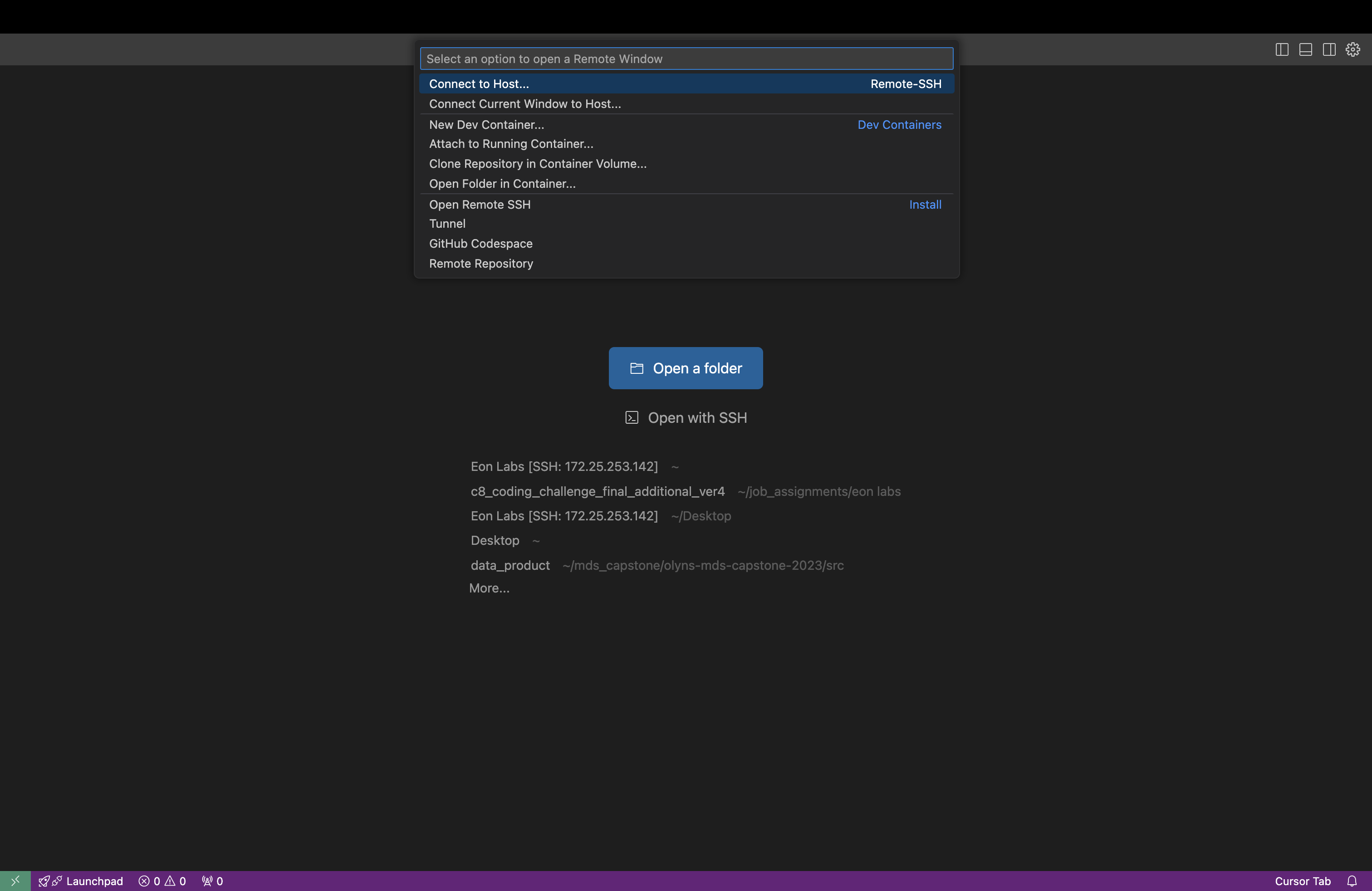
Task: Open Launchpad from the status bar
Action: (x=81, y=881)
